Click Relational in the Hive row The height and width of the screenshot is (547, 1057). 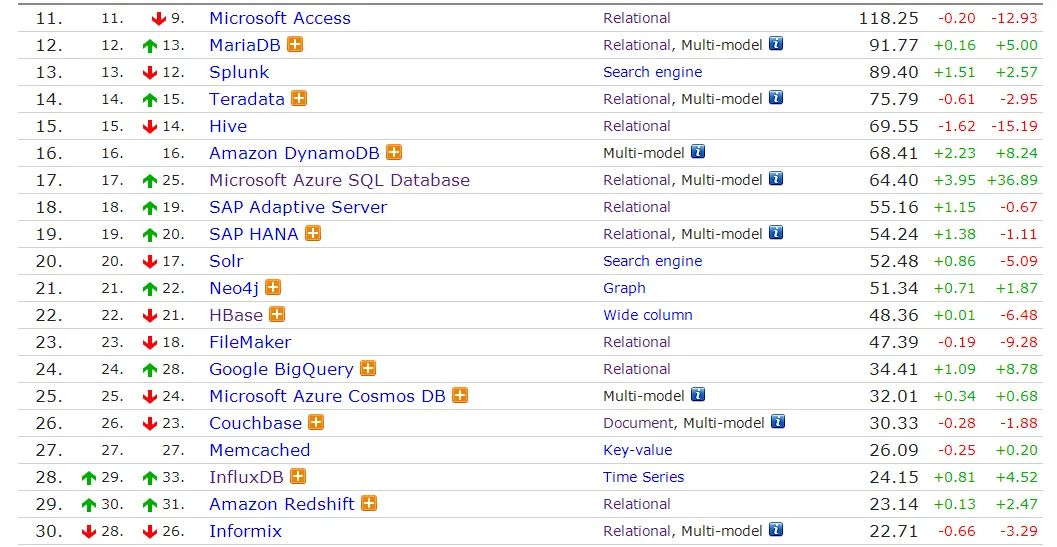(637, 126)
